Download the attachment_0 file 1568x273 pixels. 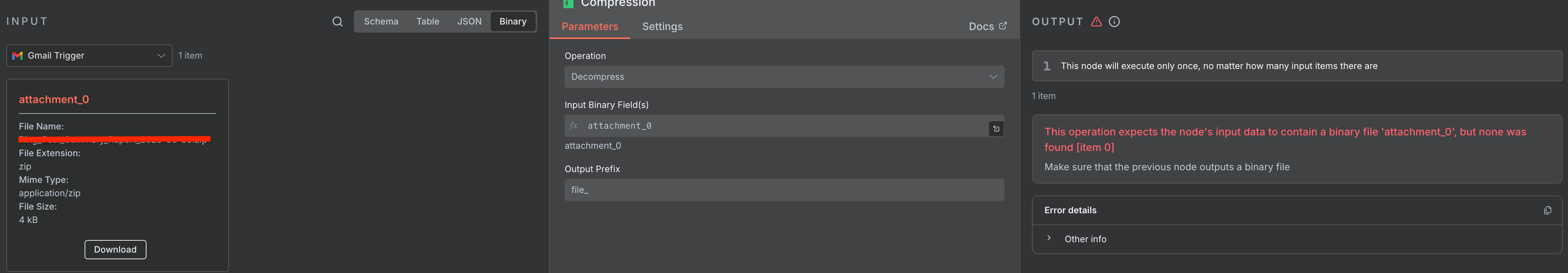115,249
